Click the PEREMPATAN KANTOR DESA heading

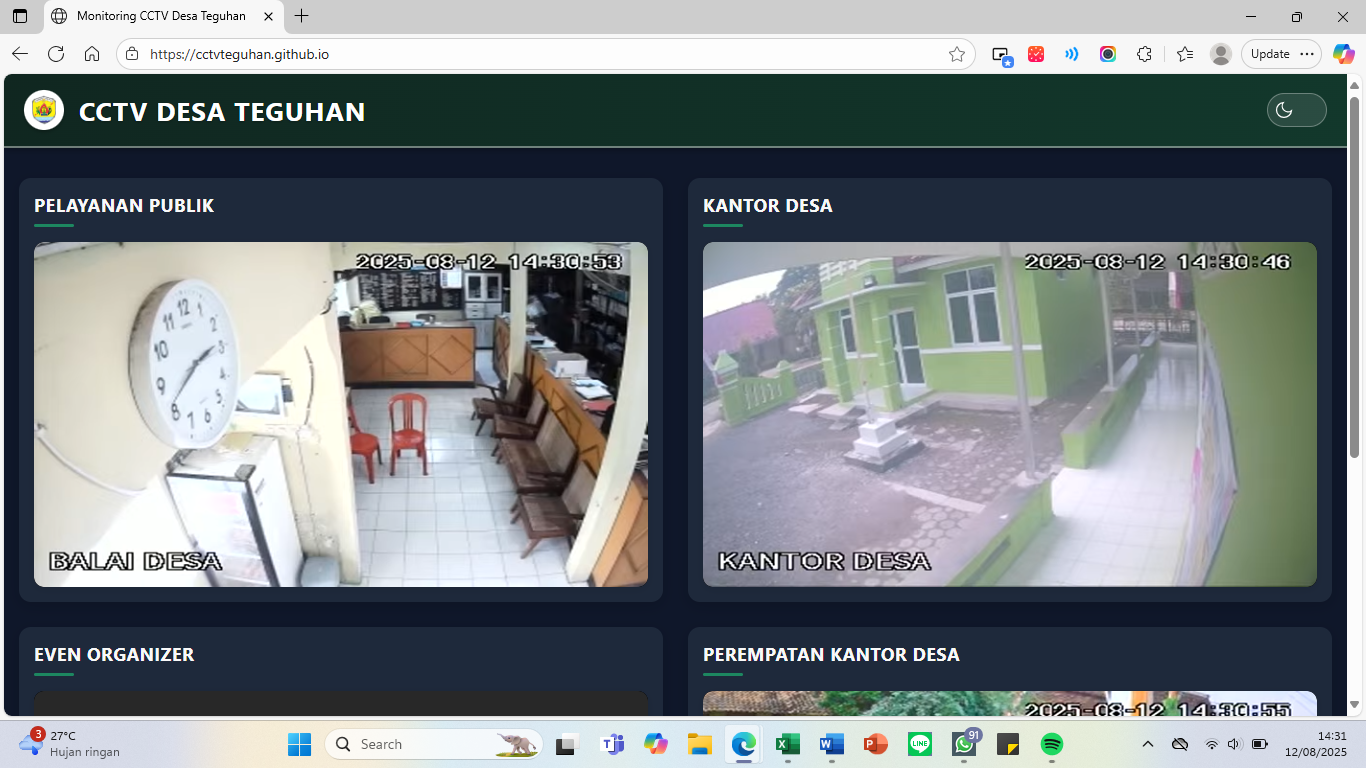pyautogui.click(x=831, y=654)
